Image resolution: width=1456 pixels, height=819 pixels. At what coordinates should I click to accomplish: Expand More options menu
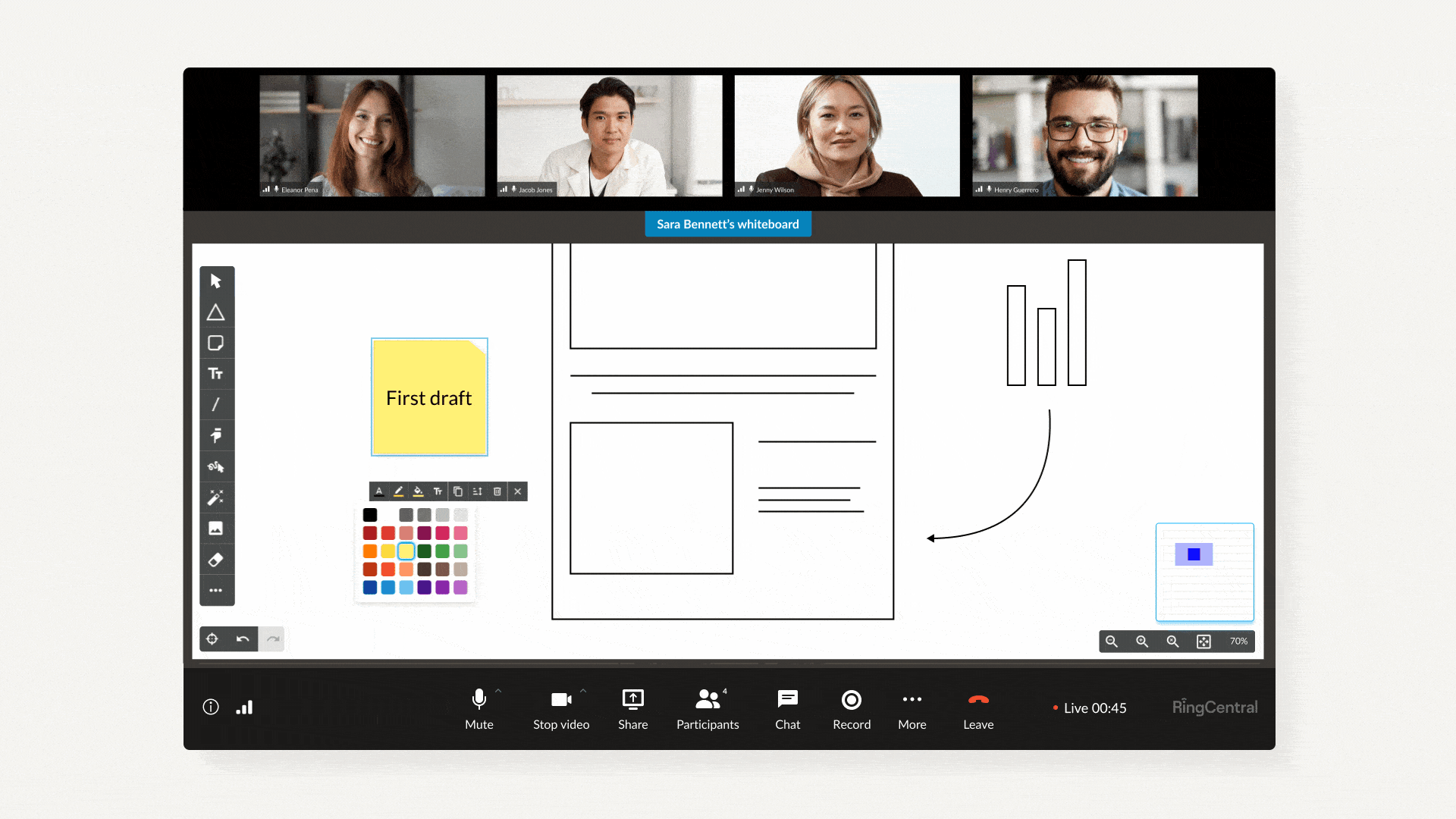click(x=911, y=707)
